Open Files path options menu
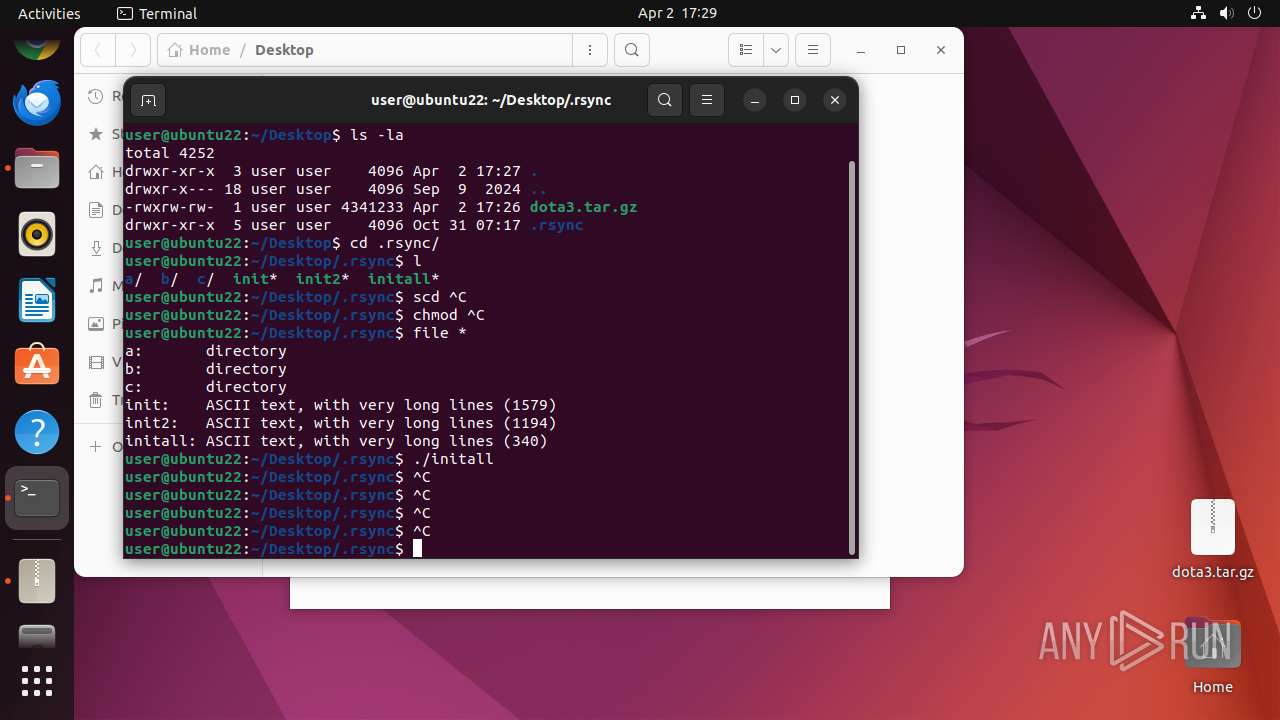Viewport: 1280px width, 720px height. pos(590,50)
